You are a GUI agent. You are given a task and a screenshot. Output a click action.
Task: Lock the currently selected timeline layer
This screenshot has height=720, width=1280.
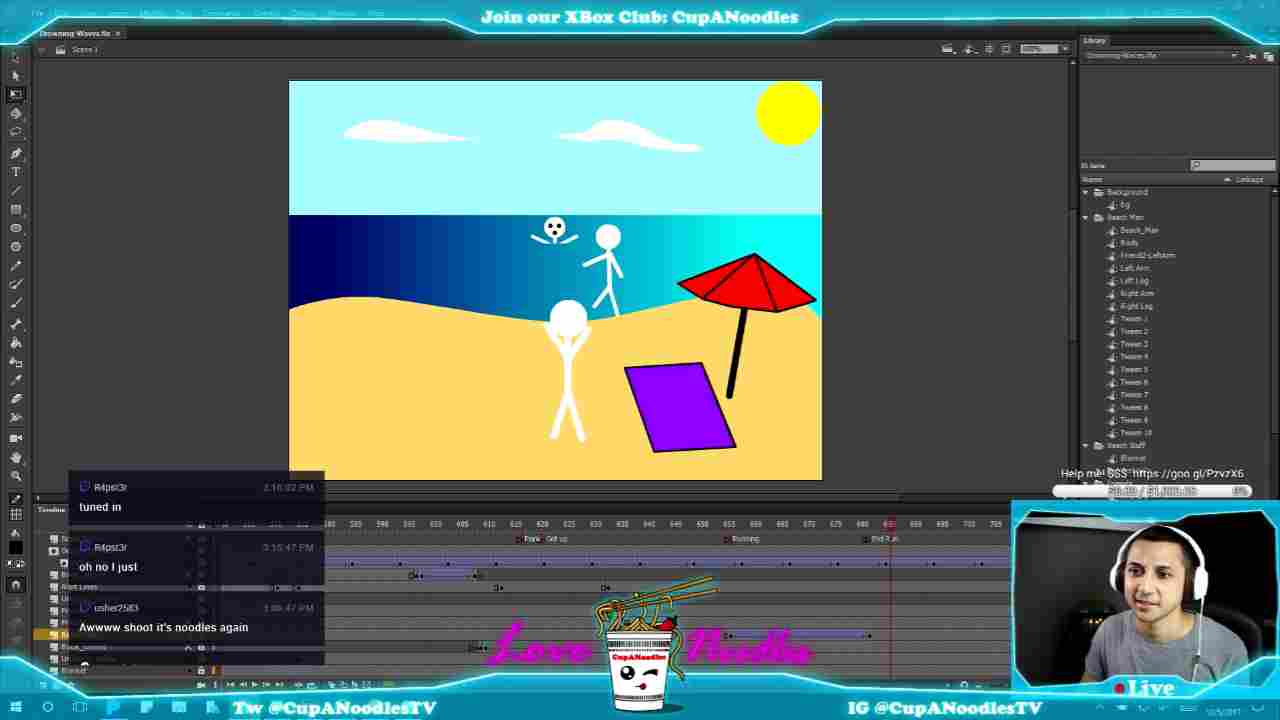(x=201, y=633)
